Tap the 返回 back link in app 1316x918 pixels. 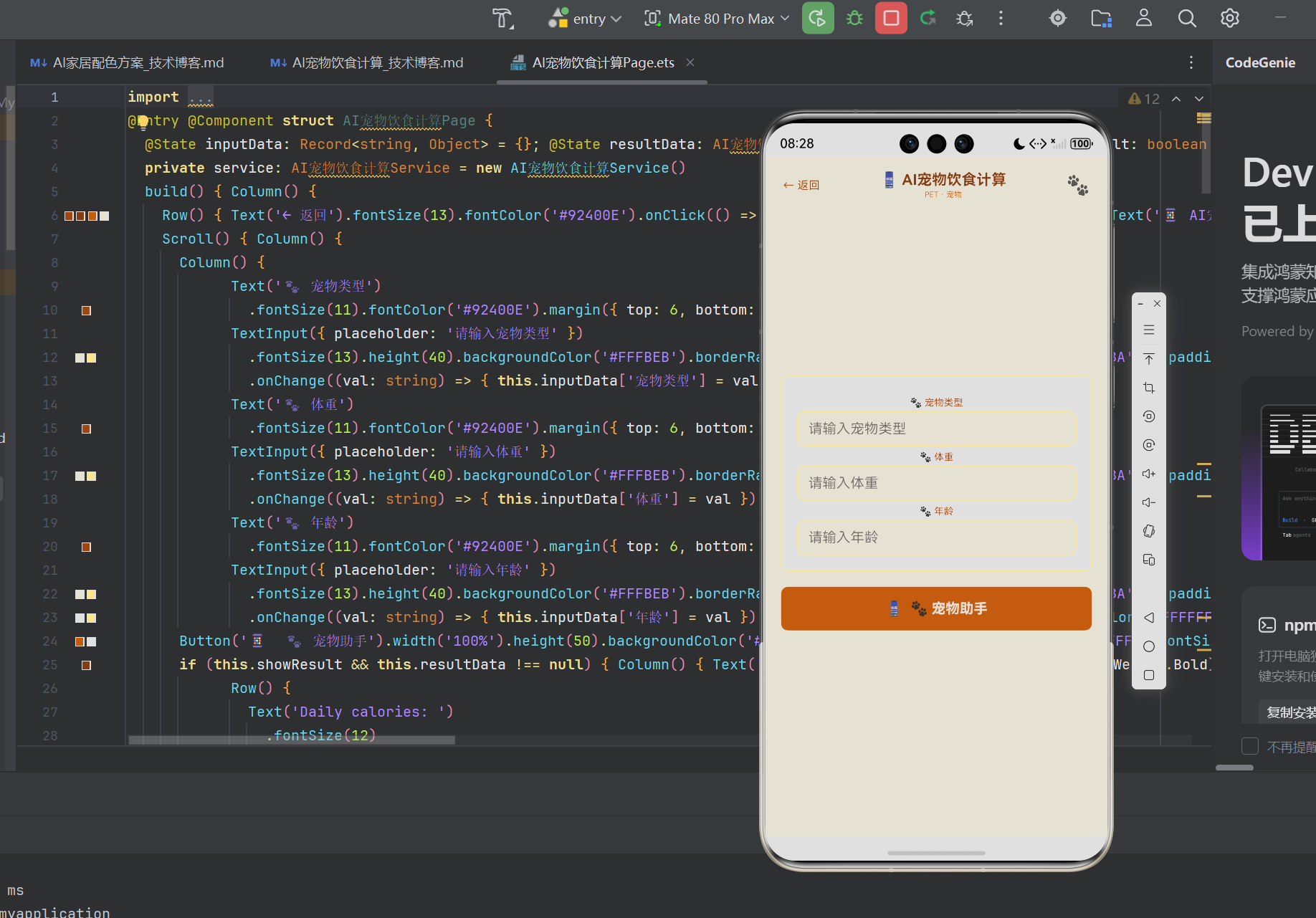[801, 185]
